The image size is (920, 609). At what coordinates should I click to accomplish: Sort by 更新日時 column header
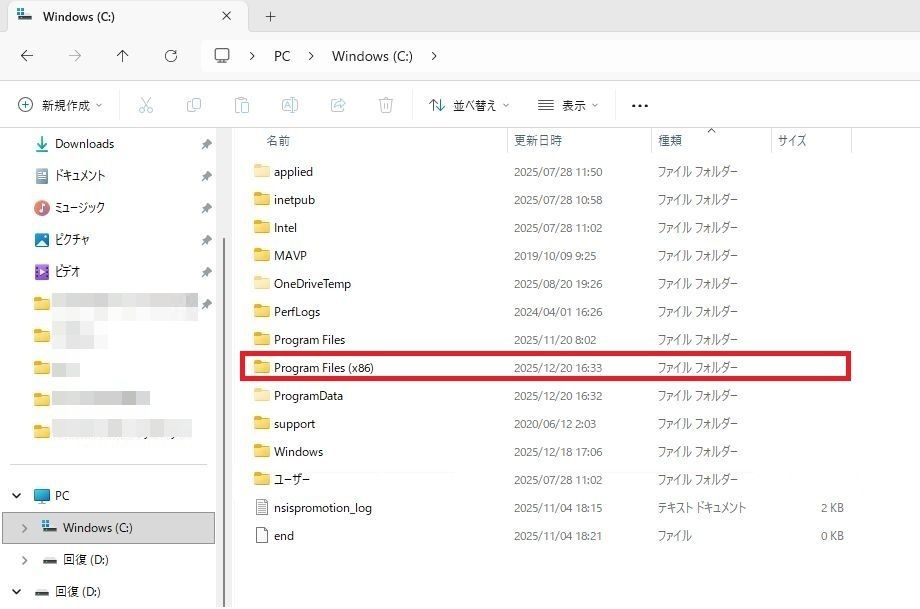coord(537,141)
